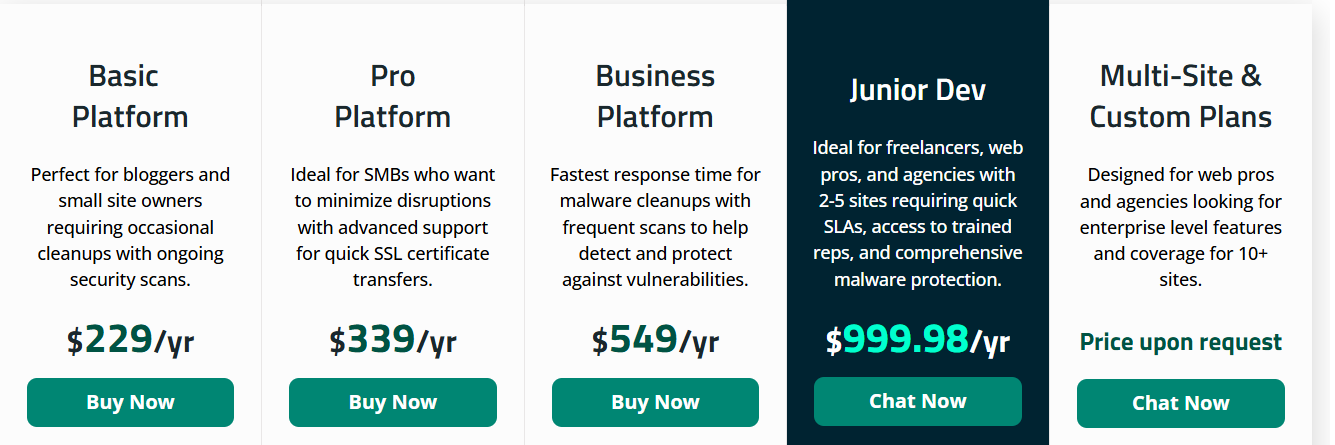
Task: Click Chat Now in Junior Dev card
Action: click(x=917, y=401)
